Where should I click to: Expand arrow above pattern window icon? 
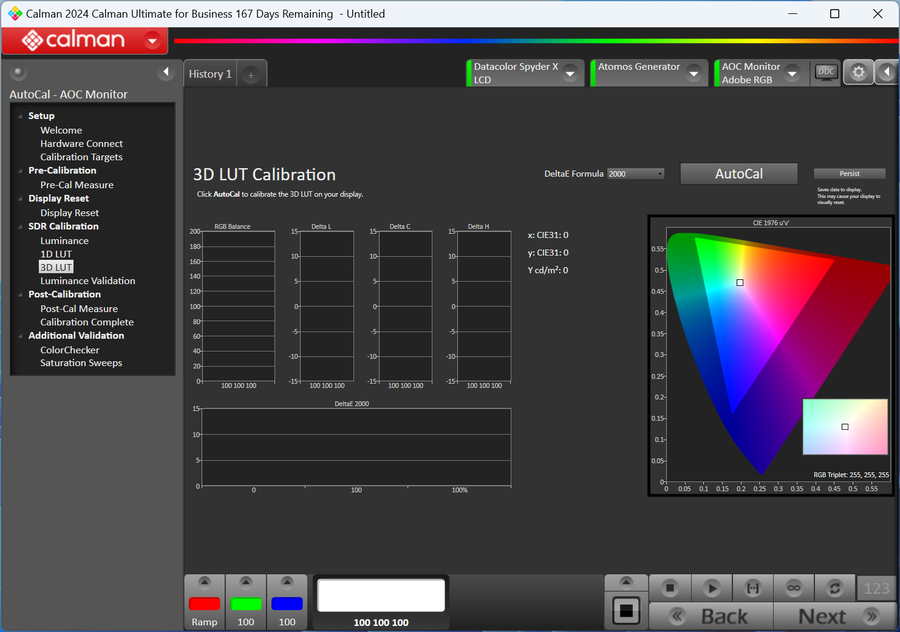coord(626,582)
